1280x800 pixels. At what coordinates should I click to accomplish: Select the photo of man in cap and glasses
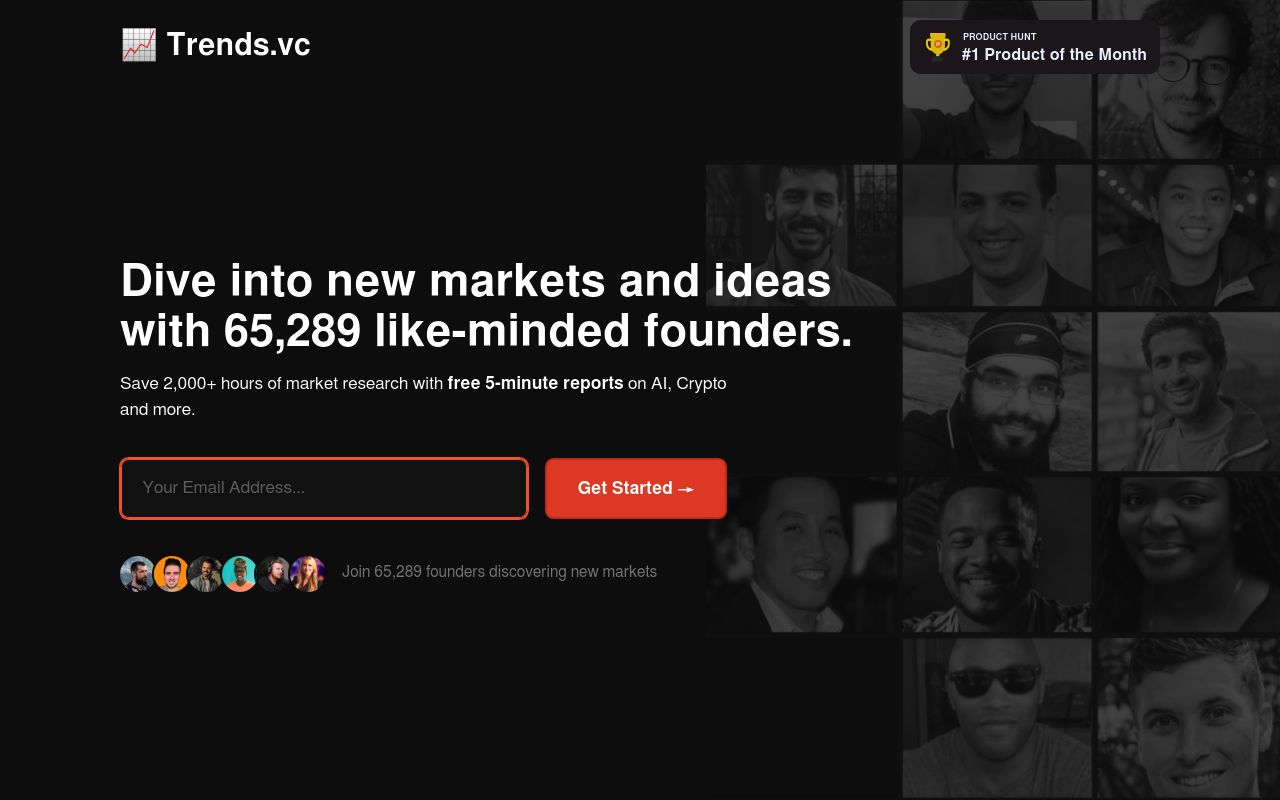997,391
